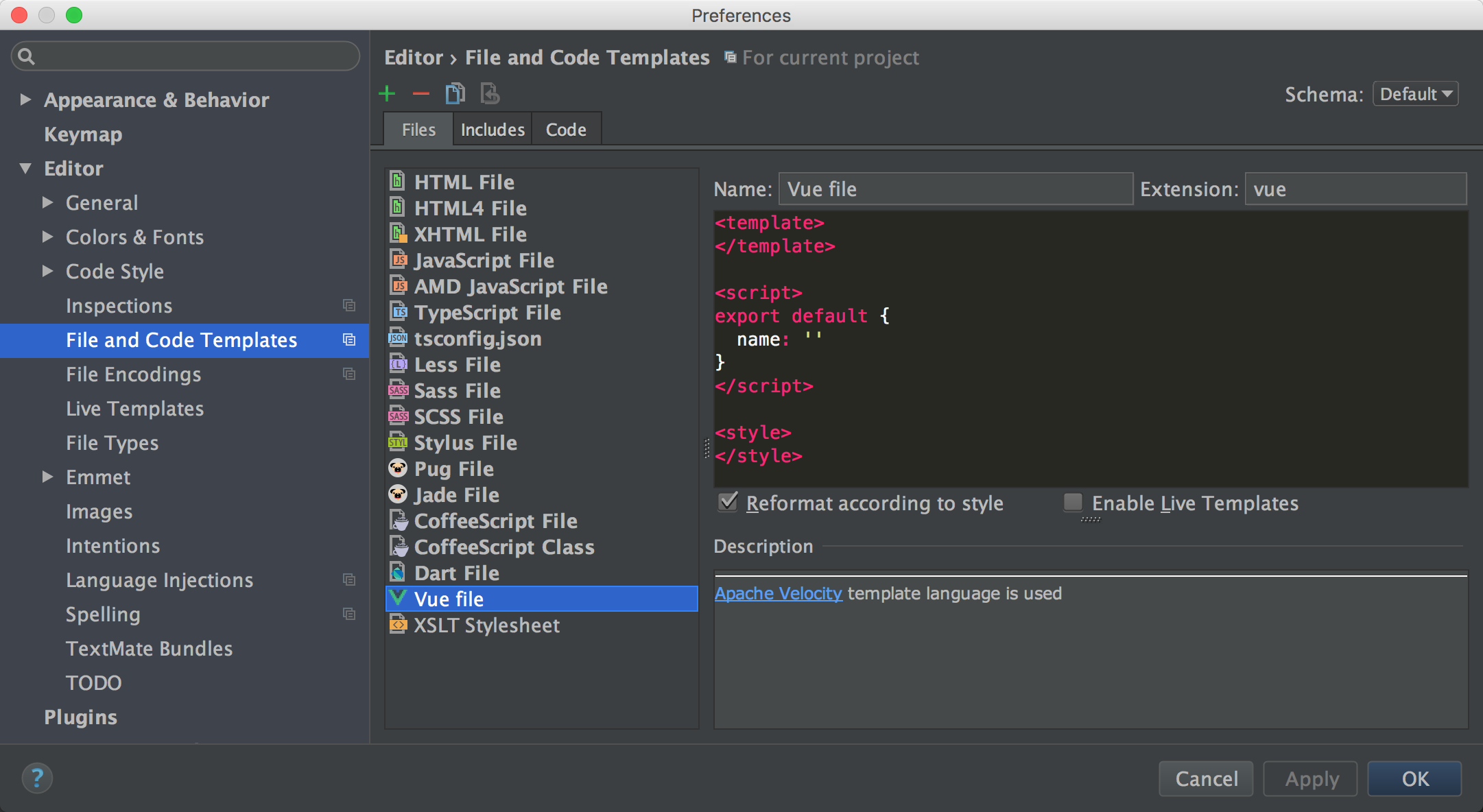Open the Plugins settings page
This screenshot has height=812, width=1483.
click(80, 717)
